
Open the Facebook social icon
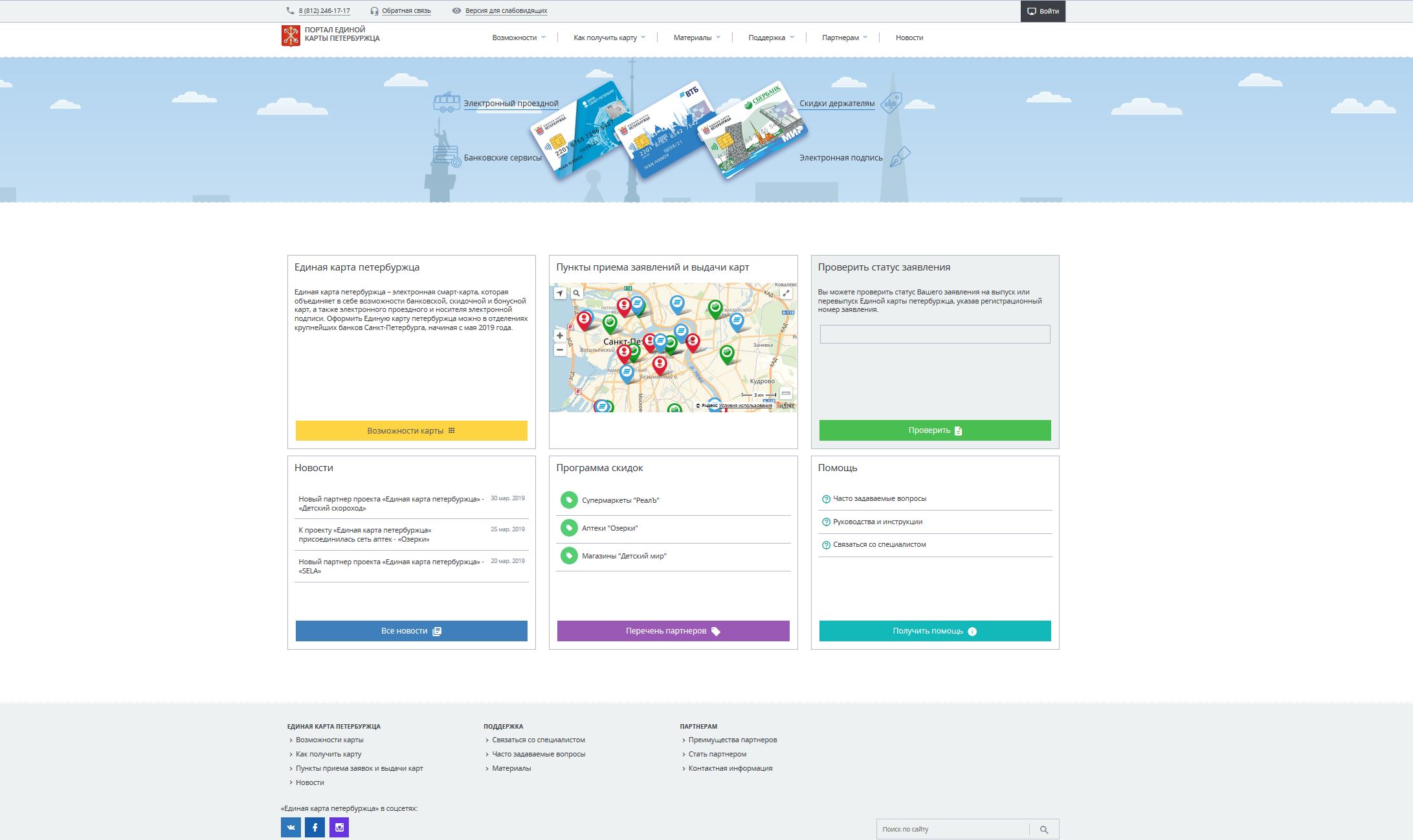click(x=315, y=827)
